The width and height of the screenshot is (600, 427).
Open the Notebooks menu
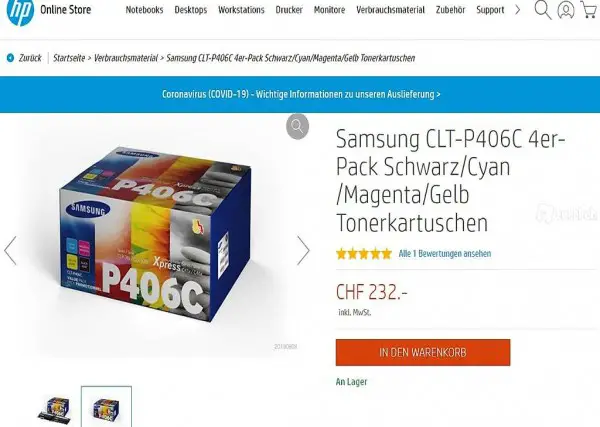pos(144,10)
